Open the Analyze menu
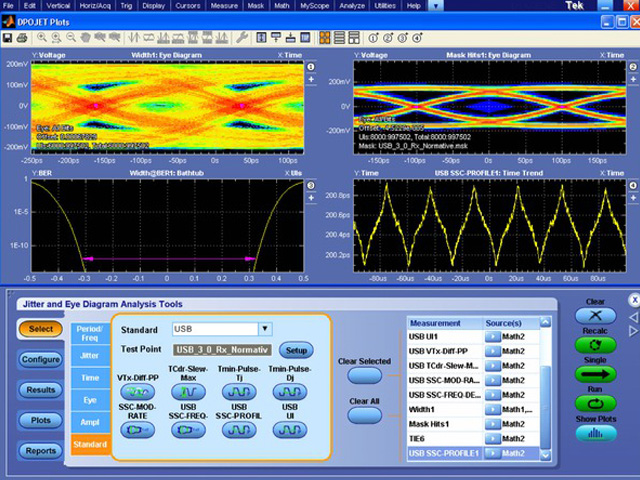This screenshot has width=640, height=480. click(352, 6)
